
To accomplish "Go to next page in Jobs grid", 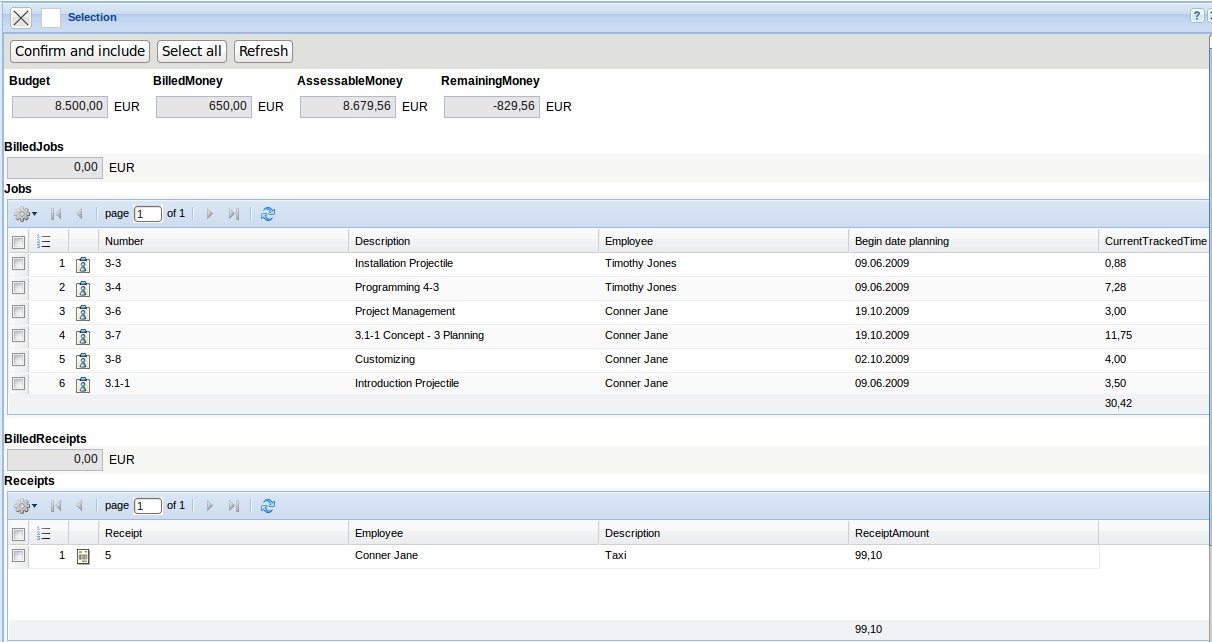I will 209,214.
